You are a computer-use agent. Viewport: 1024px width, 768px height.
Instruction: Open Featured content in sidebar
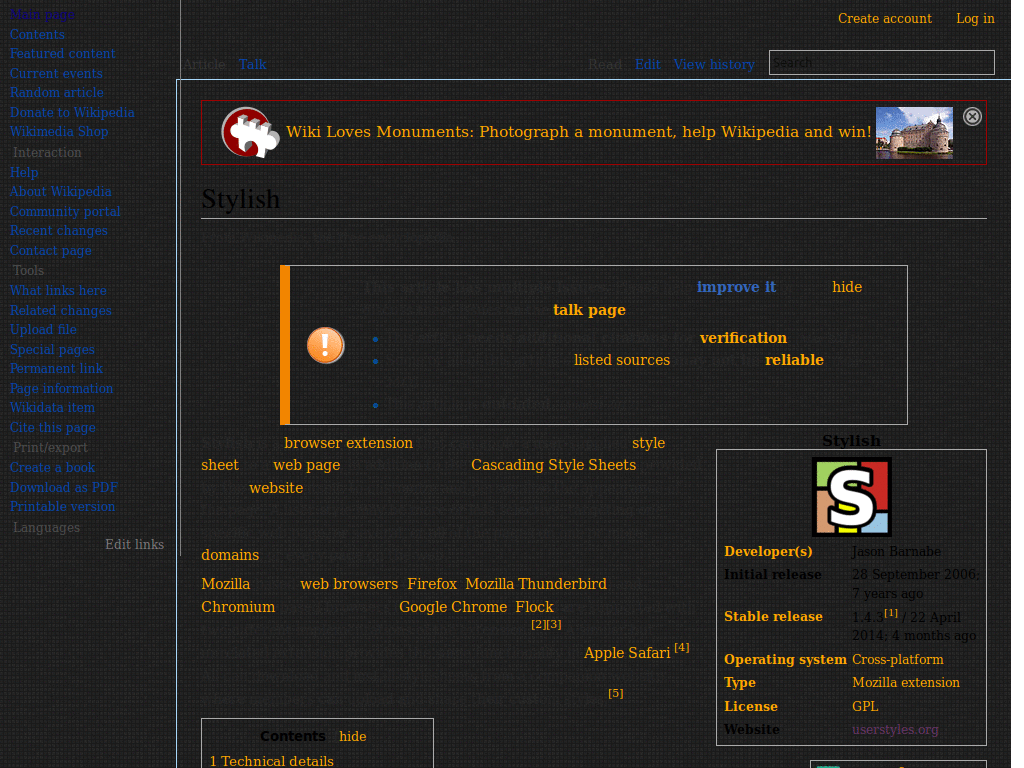(62, 54)
